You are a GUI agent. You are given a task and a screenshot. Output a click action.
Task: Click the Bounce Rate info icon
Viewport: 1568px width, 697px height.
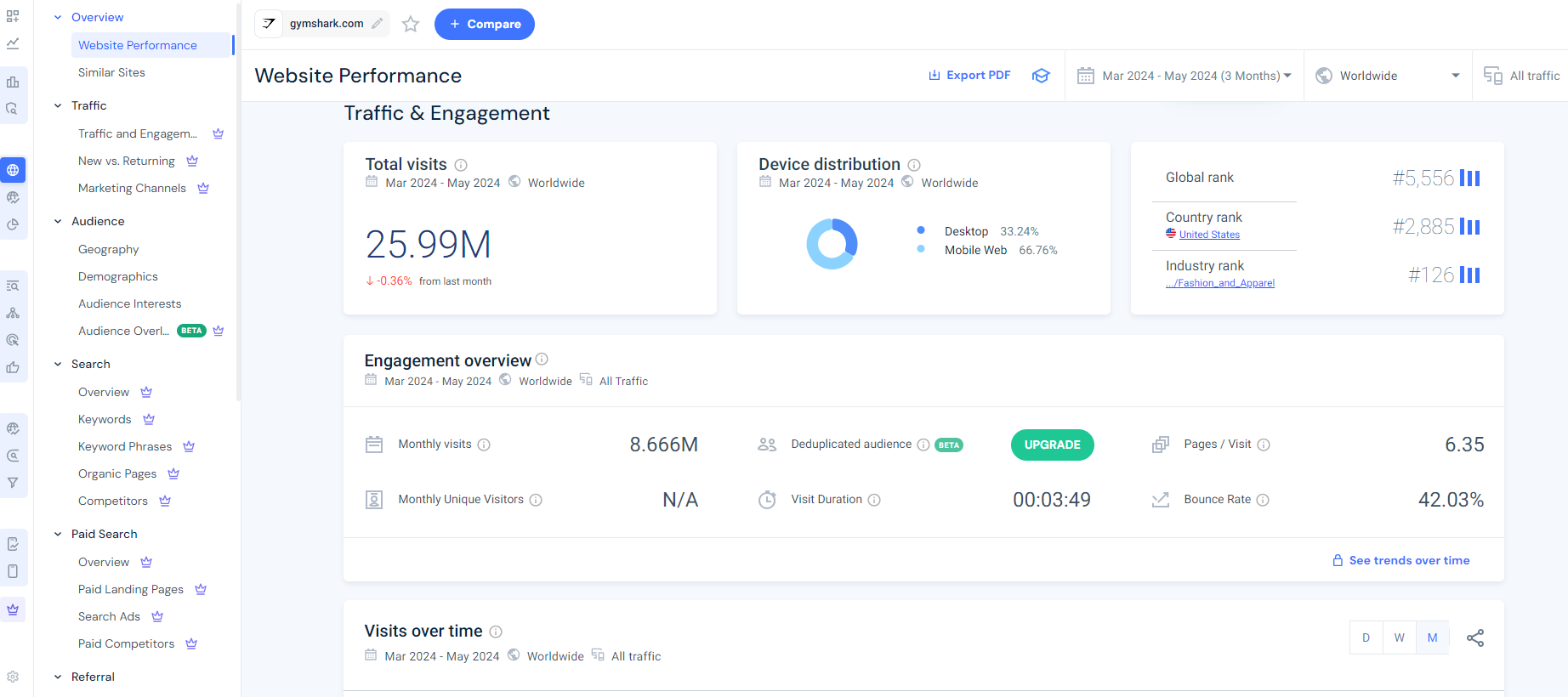pos(1263,500)
